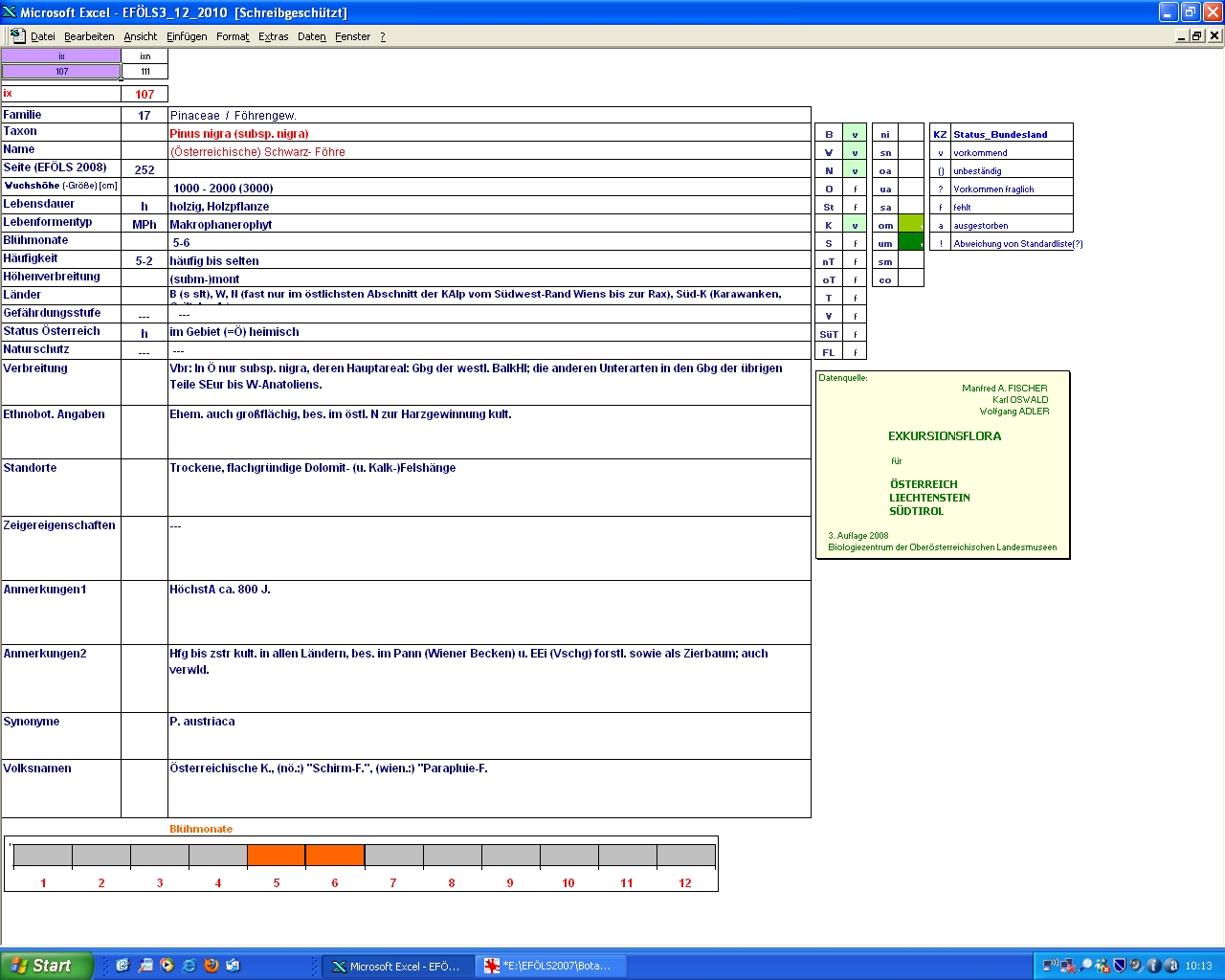Click the Excel application icon in the title bar
Viewport: 1225px width, 980px height.
click(10, 12)
